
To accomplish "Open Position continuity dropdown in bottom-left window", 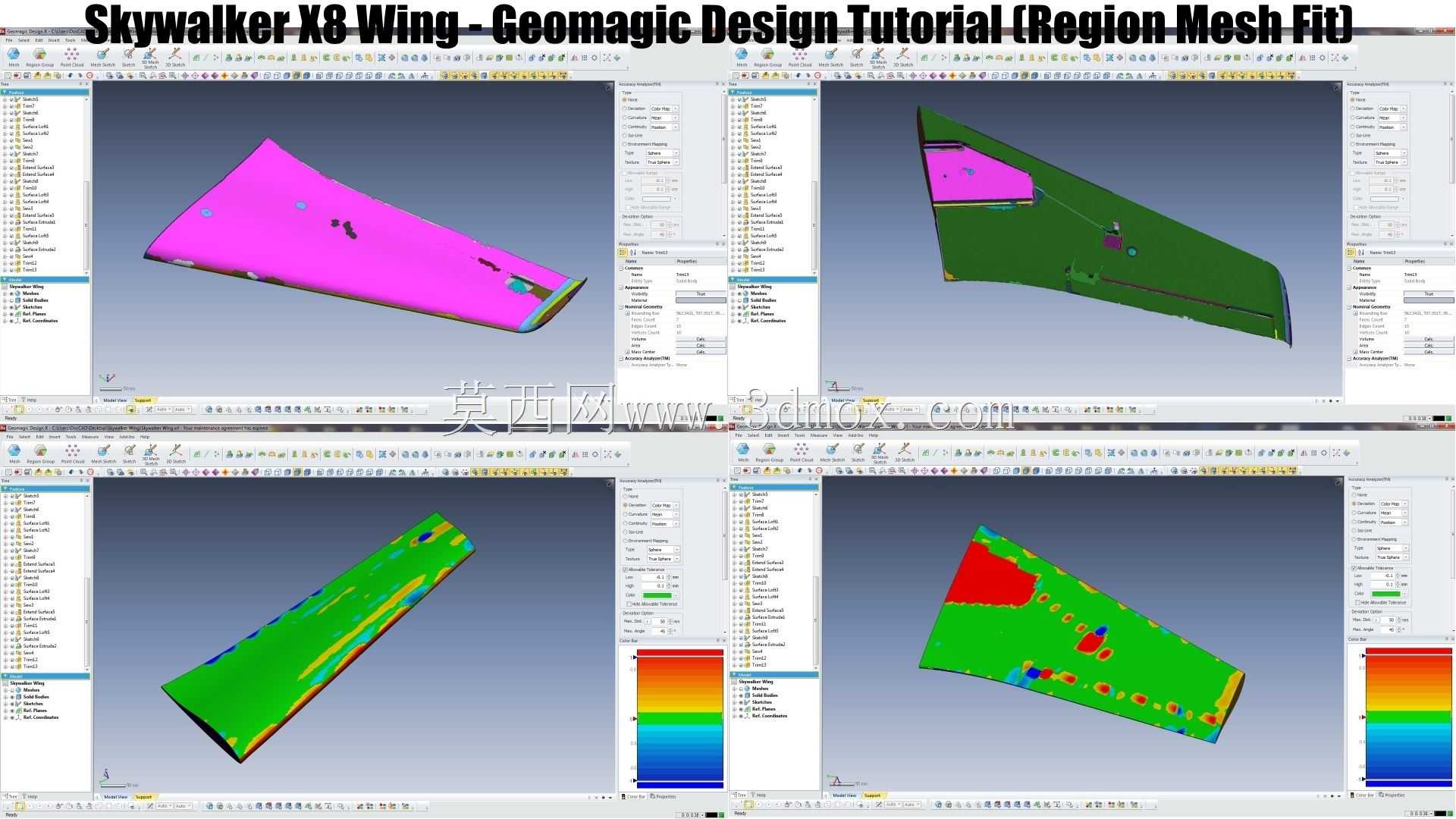I will [x=665, y=523].
